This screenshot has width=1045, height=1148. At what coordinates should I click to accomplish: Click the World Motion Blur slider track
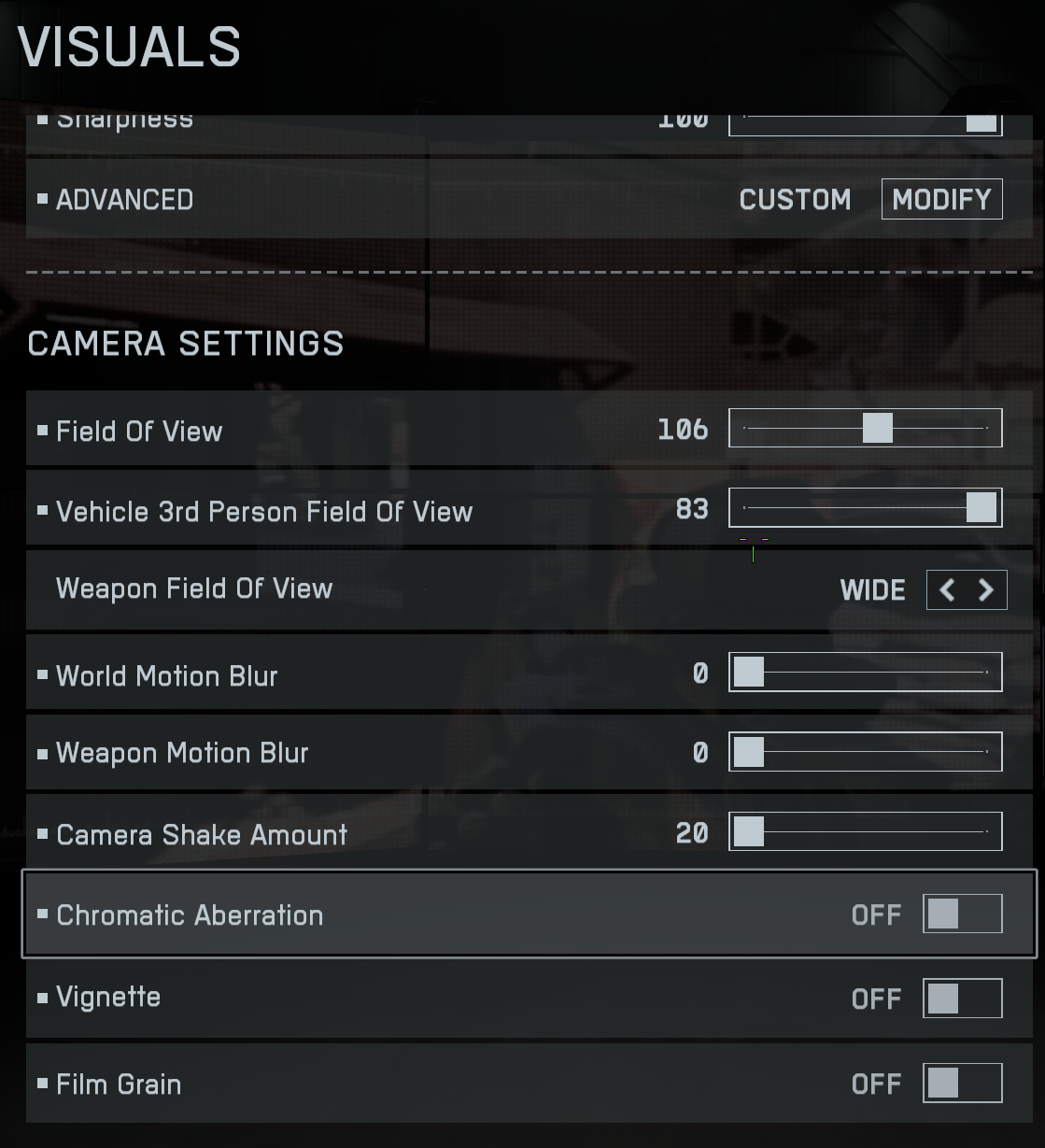[x=866, y=673]
